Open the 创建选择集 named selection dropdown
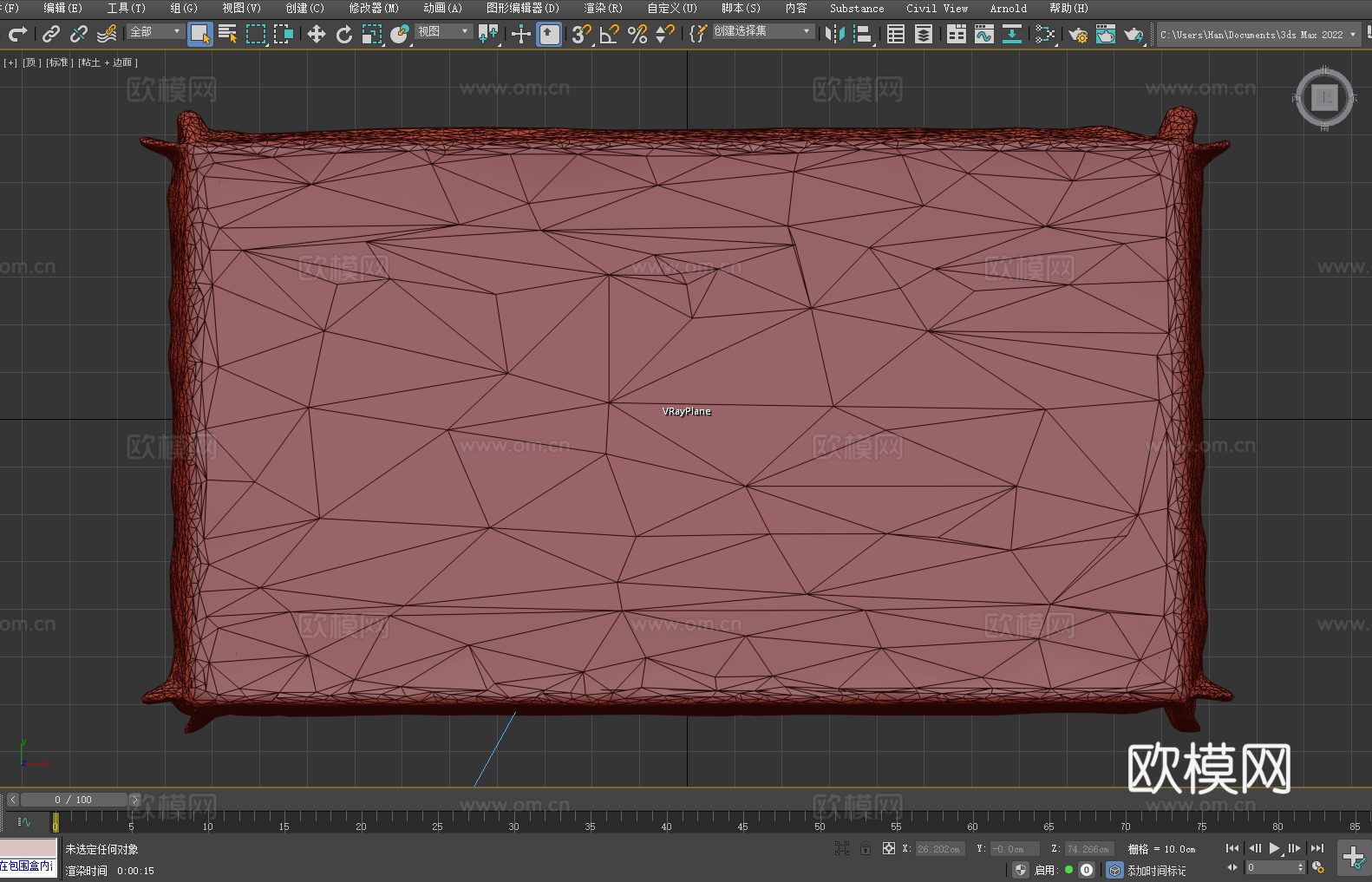Image resolution: width=1372 pixels, height=882 pixels. 763,31
